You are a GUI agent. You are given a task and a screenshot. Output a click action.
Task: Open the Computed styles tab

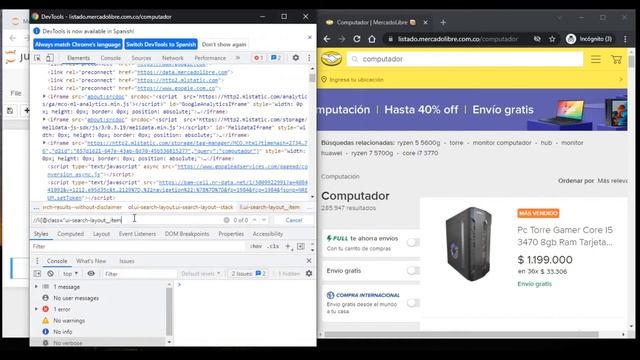pos(70,234)
